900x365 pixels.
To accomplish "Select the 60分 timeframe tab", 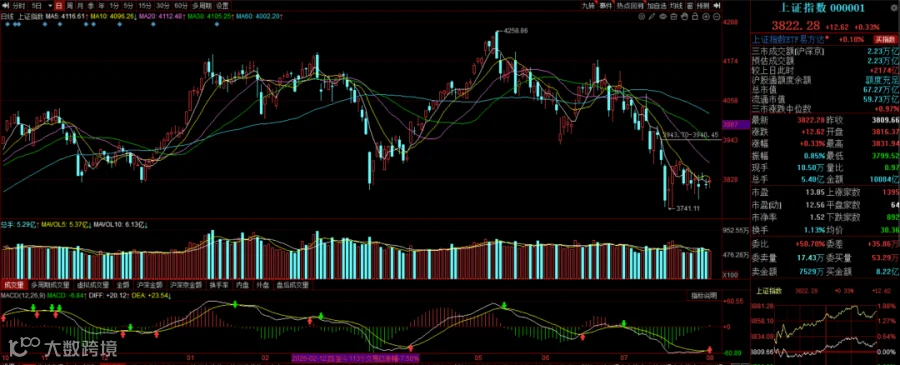I will point(181,6).
